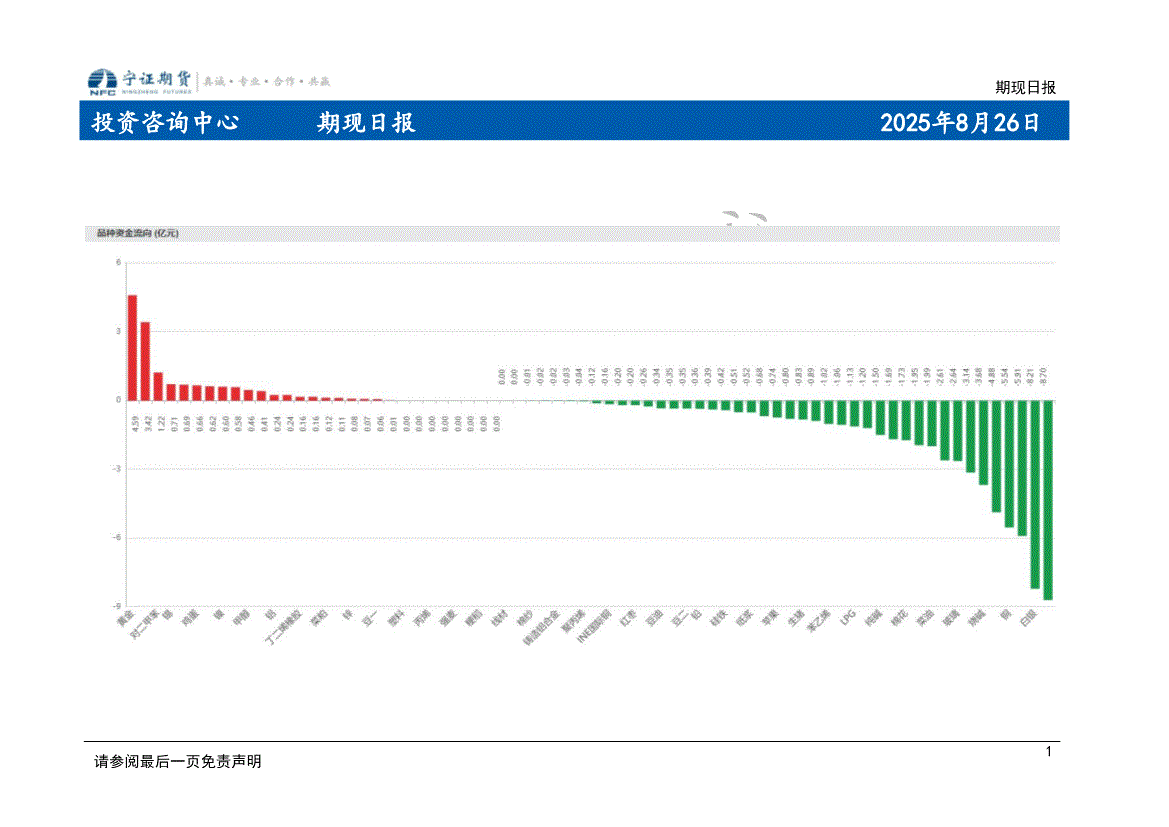This screenshot has height=827, width=1169.
Task: Click the x-axis label 鸡蛋
Action: coord(190,617)
